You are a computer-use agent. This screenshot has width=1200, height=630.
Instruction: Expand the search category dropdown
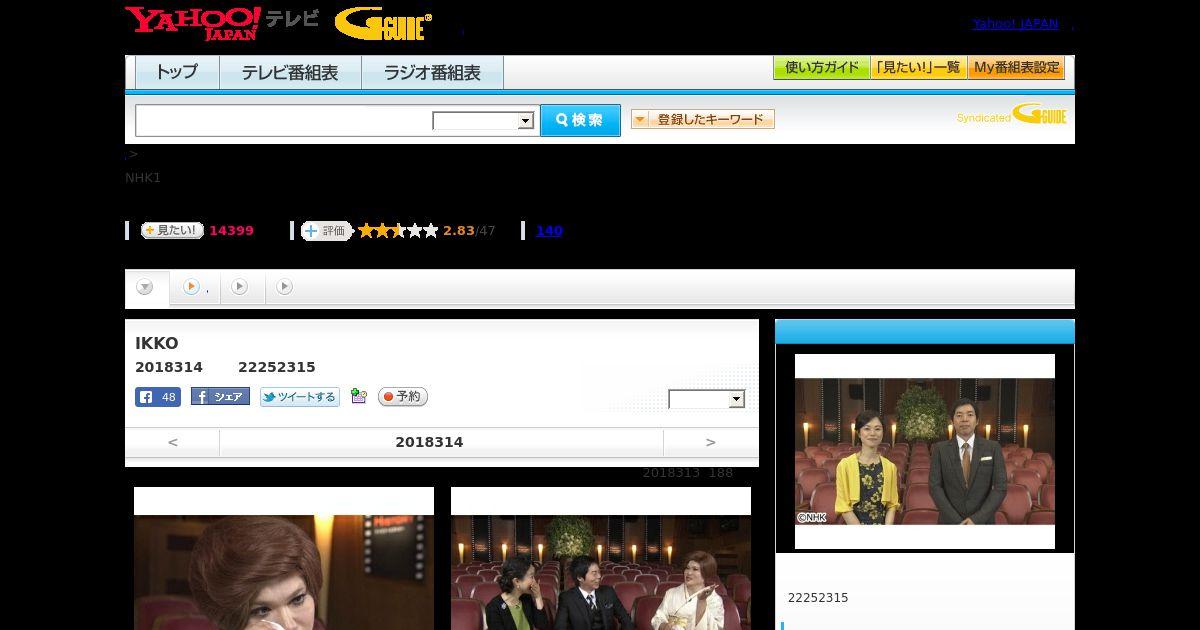[x=483, y=121]
